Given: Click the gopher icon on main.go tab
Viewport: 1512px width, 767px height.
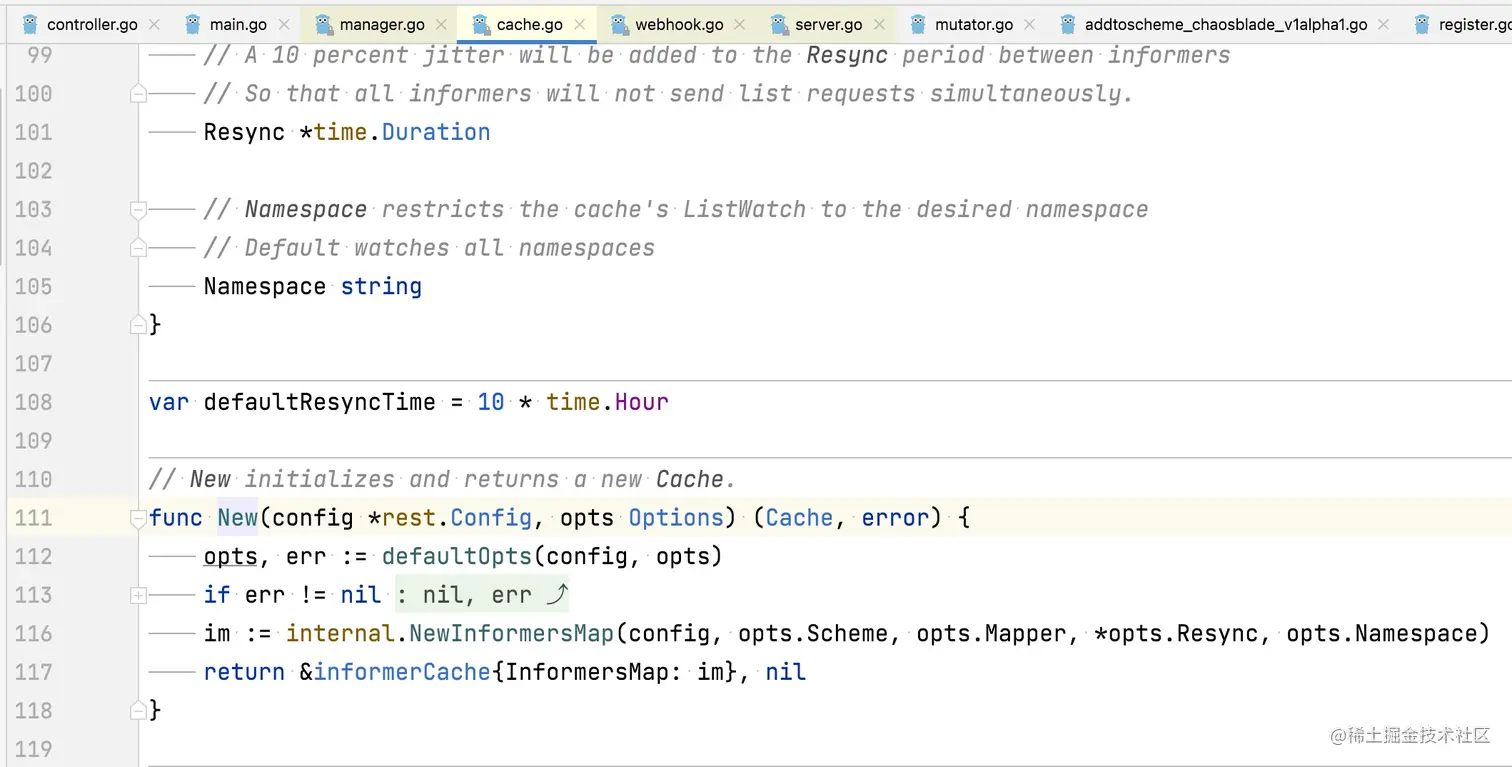Looking at the screenshot, I should pyautogui.click(x=193, y=24).
